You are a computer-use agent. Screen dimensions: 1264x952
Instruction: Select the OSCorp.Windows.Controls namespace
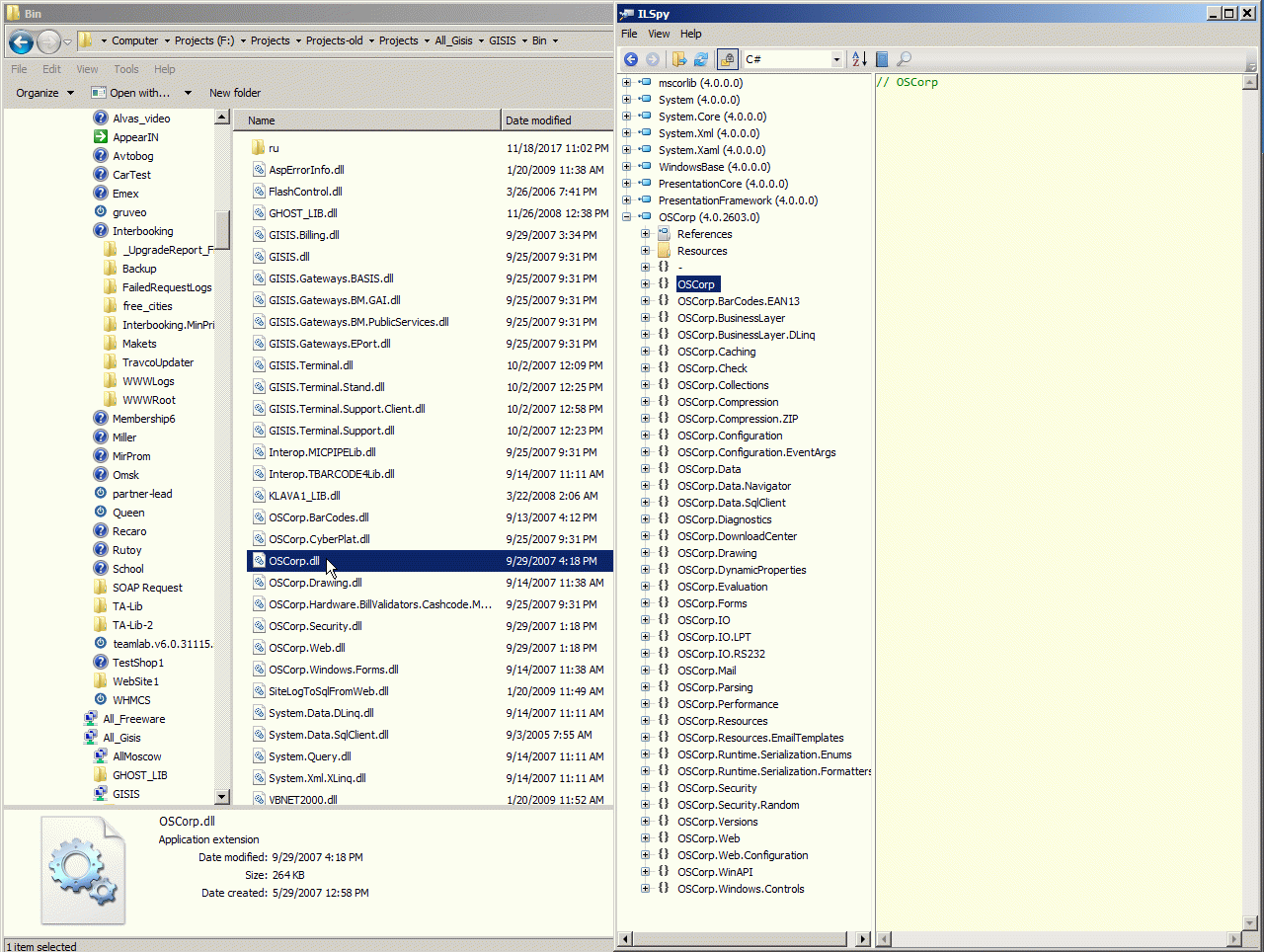coord(741,889)
